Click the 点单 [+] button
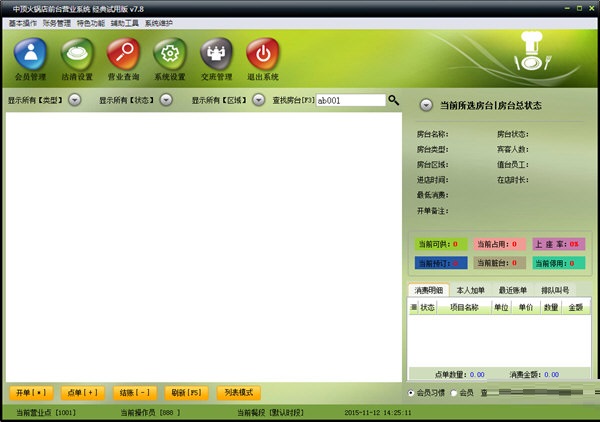 (x=82, y=393)
